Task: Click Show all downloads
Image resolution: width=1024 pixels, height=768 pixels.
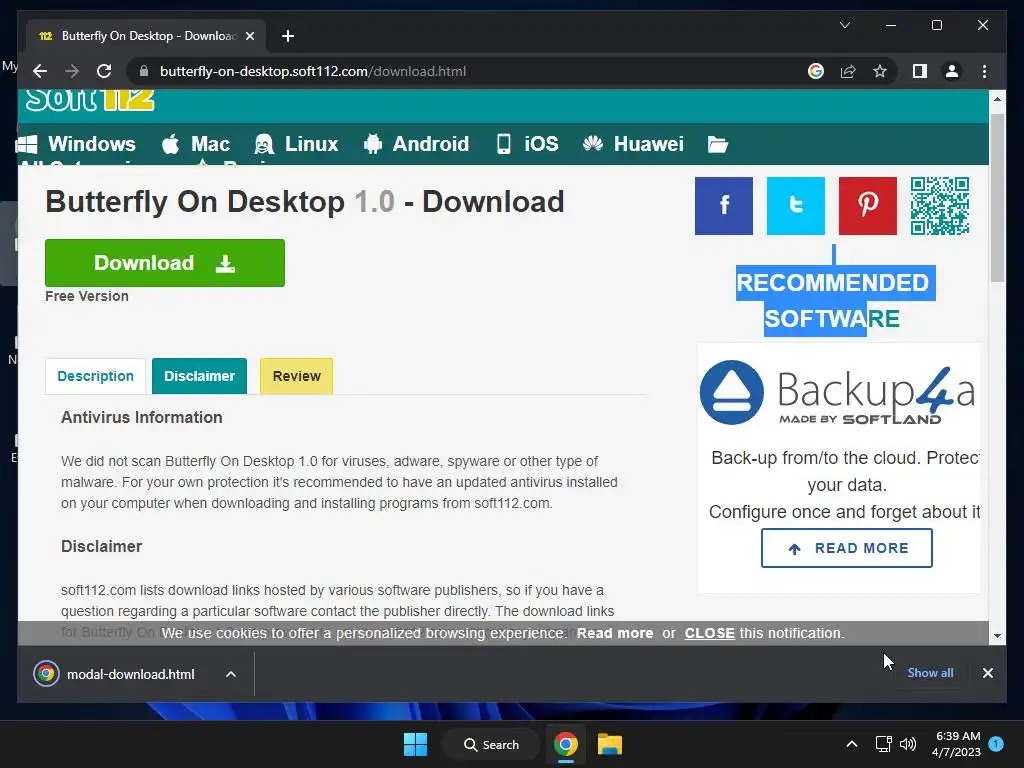Action: coord(930,673)
